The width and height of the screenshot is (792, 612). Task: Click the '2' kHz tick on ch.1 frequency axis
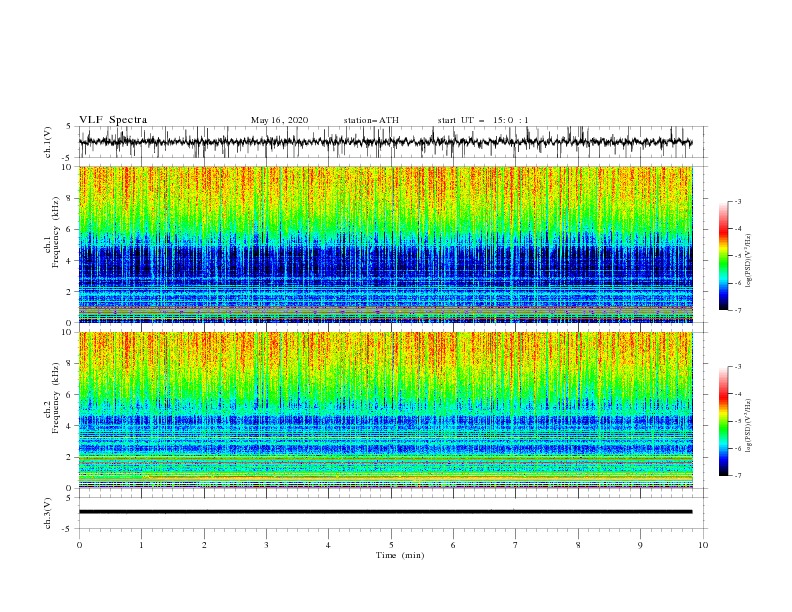70,292
